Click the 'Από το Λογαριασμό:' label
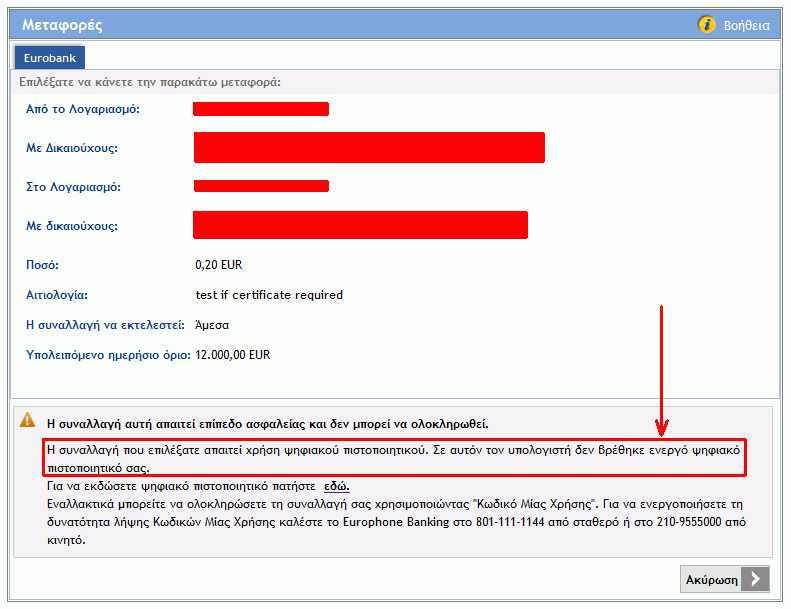The image size is (791, 609). pos(83,109)
